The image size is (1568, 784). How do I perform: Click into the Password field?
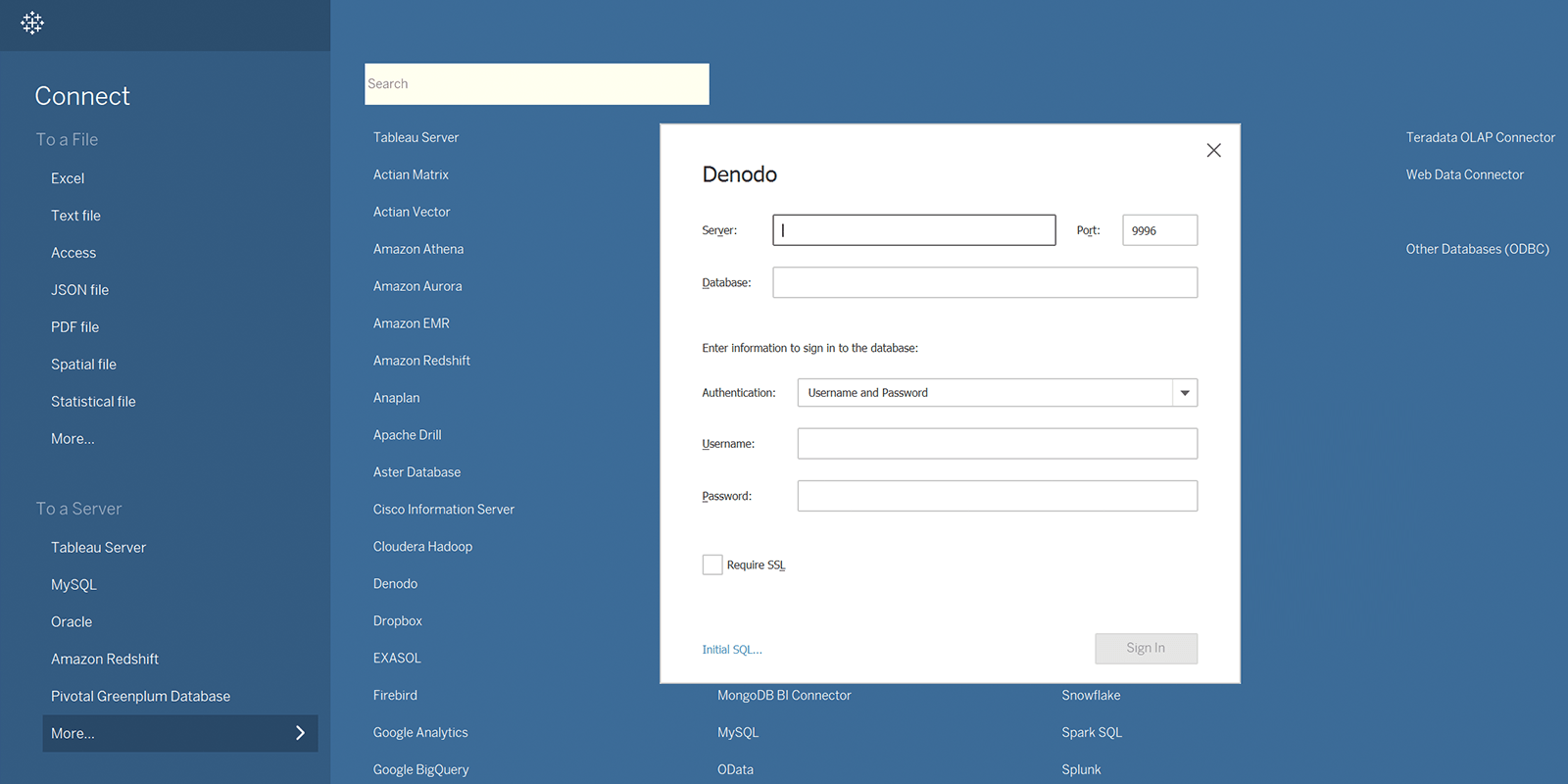pyautogui.click(x=997, y=496)
